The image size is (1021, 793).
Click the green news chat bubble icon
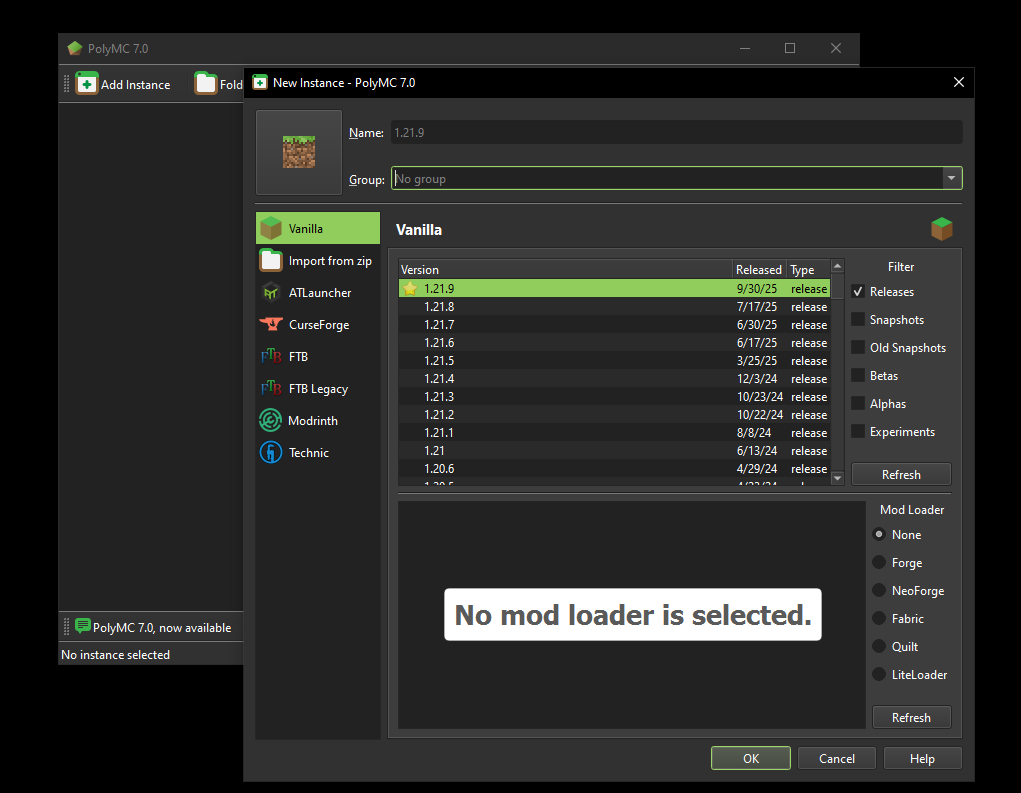point(83,626)
